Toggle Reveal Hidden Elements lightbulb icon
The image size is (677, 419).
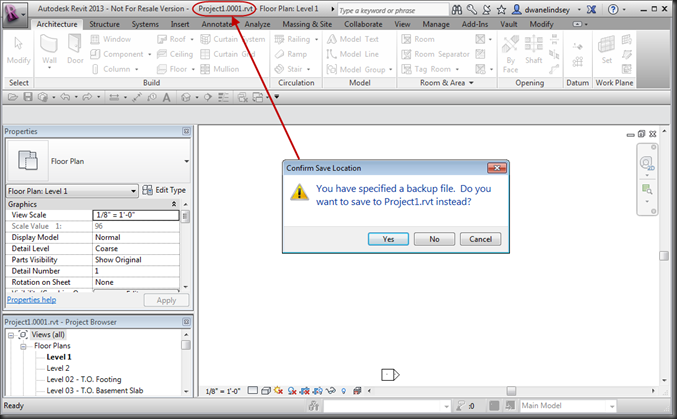point(344,391)
